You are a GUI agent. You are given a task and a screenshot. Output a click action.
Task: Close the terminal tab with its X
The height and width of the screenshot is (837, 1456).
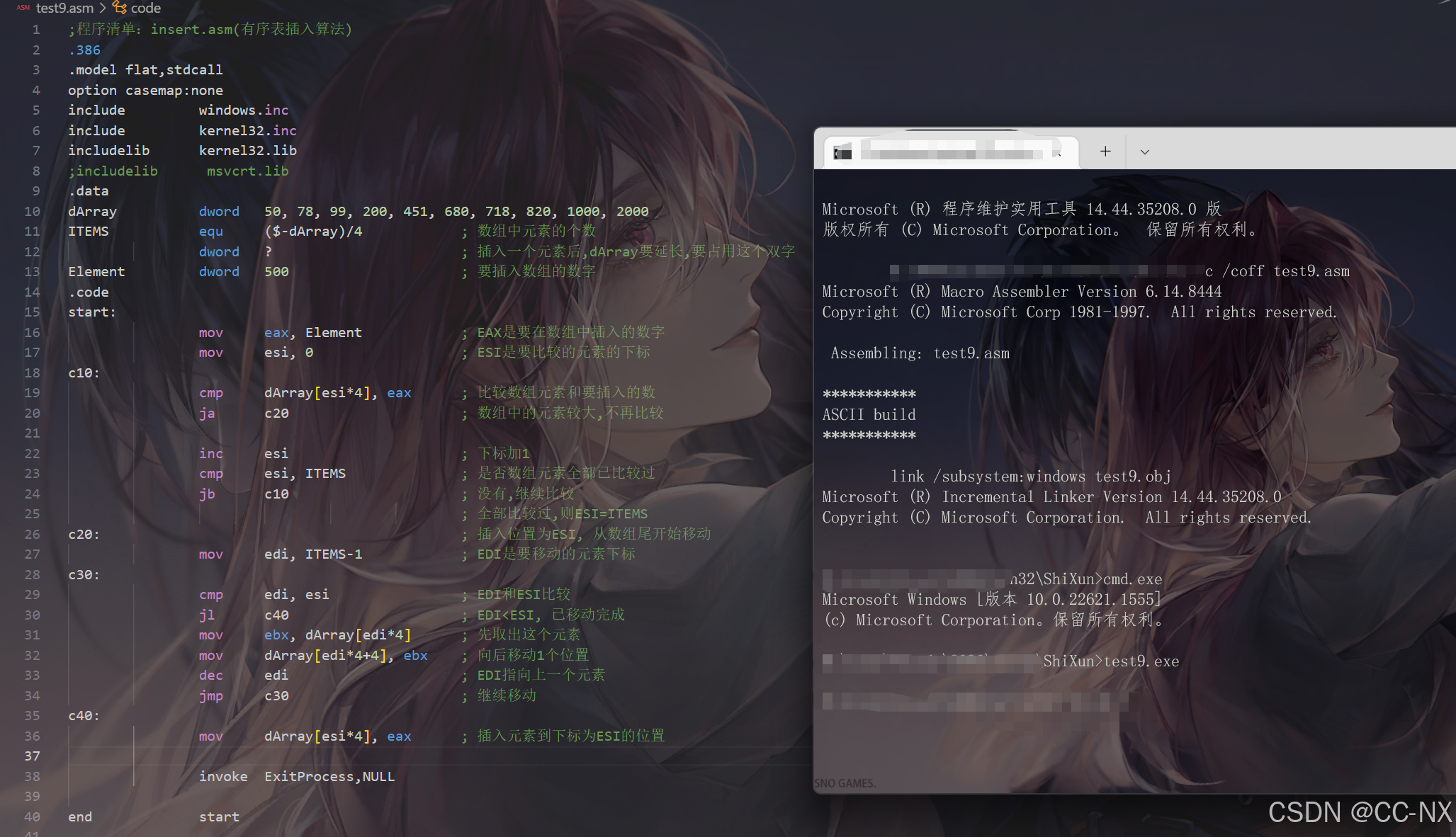click(x=1057, y=152)
